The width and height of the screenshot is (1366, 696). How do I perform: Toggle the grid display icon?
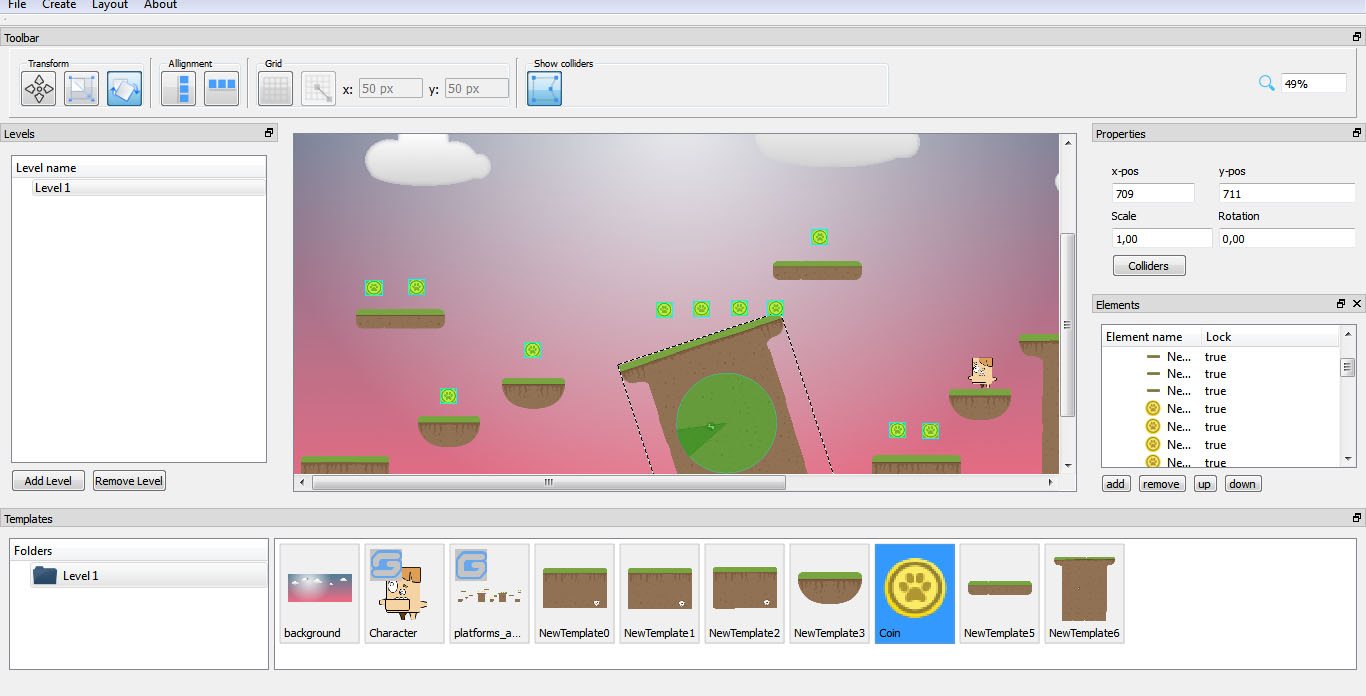click(x=276, y=89)
